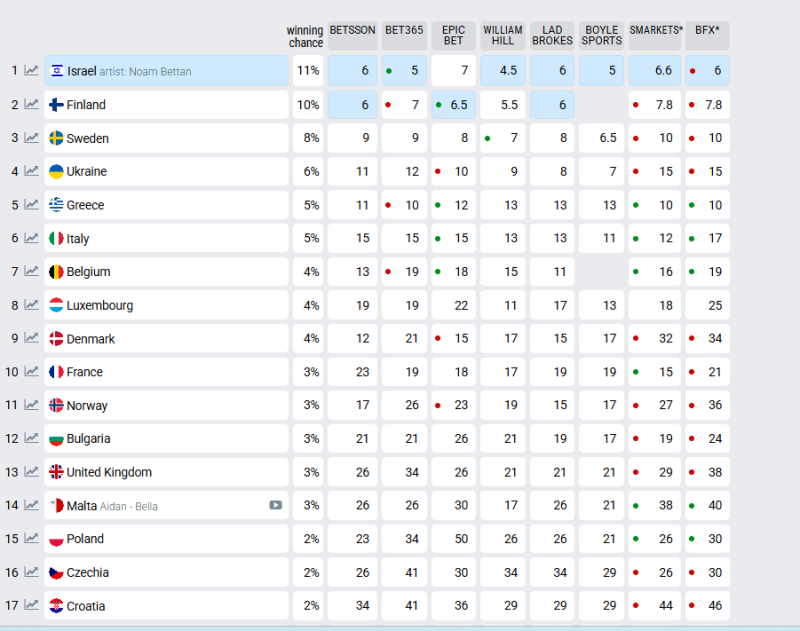
Task: Click the chart icon beside Poland
Action: coord(32,539)
